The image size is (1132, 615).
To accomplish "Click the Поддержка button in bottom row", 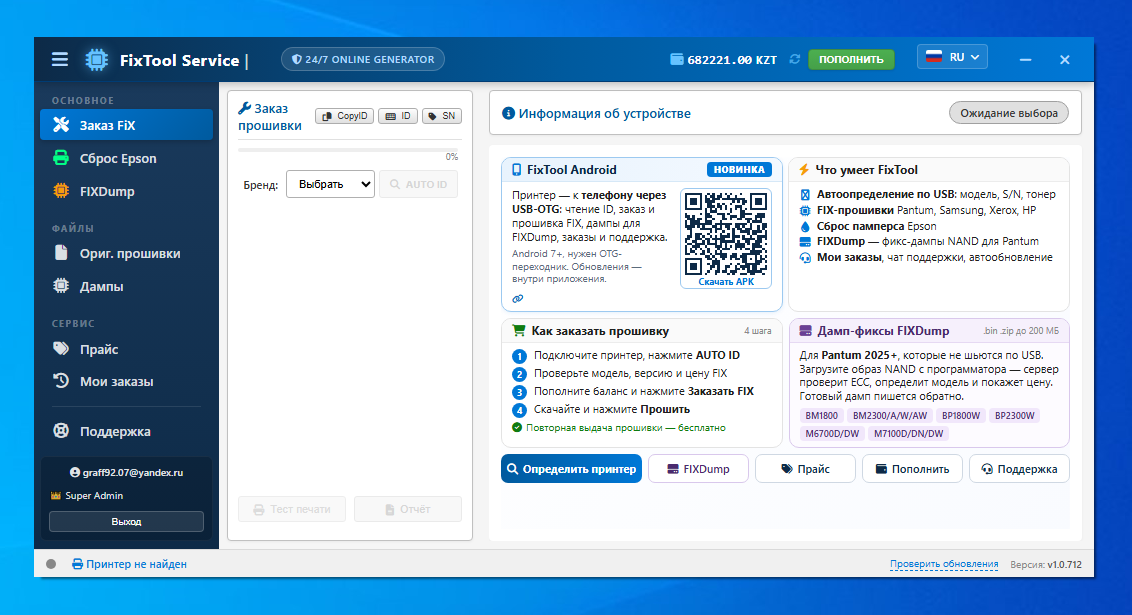I will (x=1019, y=469).
